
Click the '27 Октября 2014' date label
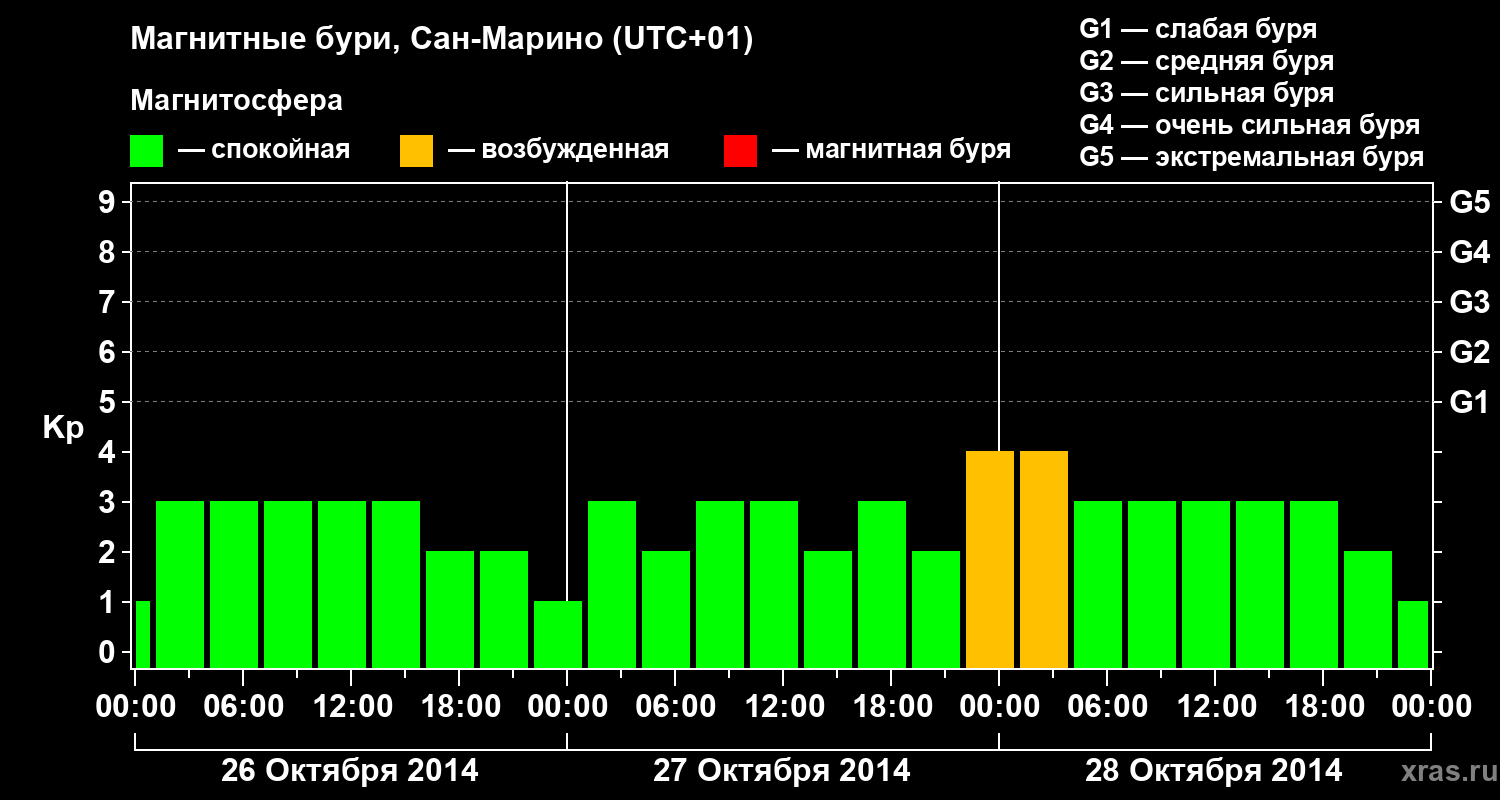[x=782, y=771]
